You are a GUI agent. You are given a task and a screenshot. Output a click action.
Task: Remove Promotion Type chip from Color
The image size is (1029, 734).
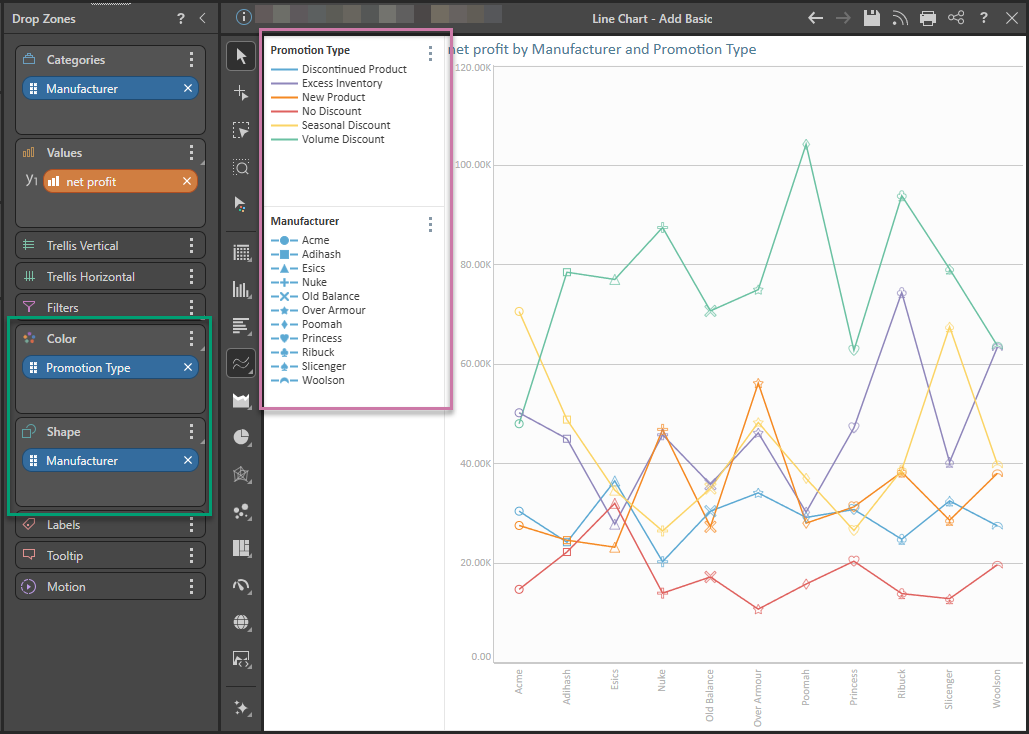coord(188,368)
